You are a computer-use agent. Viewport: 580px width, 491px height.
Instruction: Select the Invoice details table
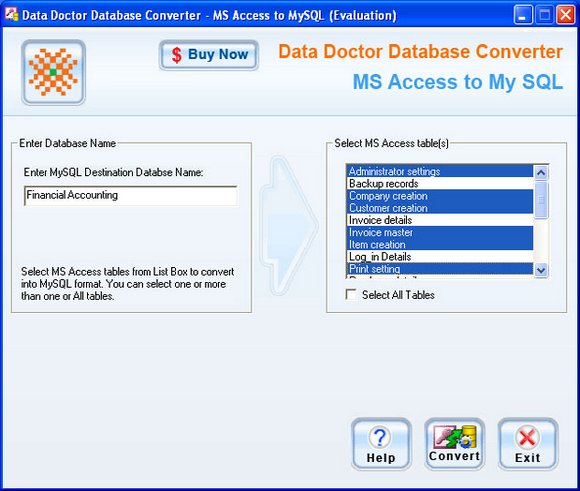pos(440,220)
